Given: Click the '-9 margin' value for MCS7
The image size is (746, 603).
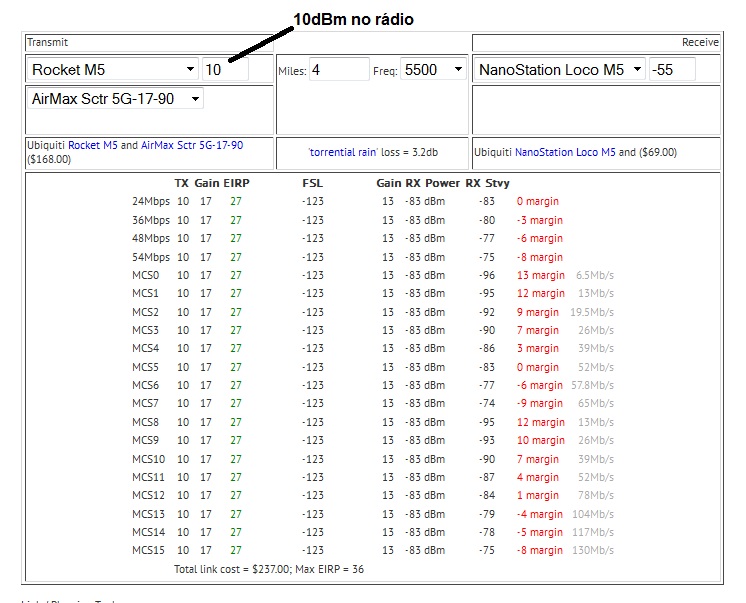Looking at the screenshot, I should [540, 404].
